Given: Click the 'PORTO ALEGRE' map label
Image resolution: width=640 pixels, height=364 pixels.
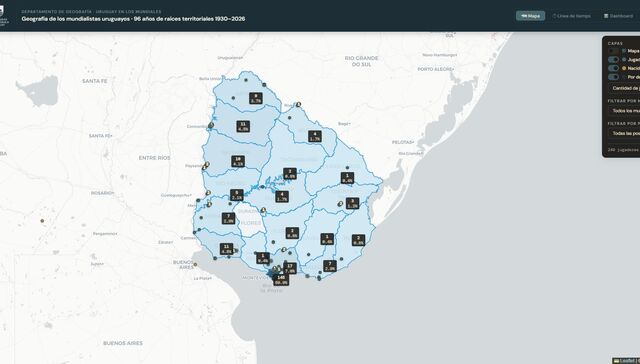Looking at the screenshot, I should click(x=436, y=69).
